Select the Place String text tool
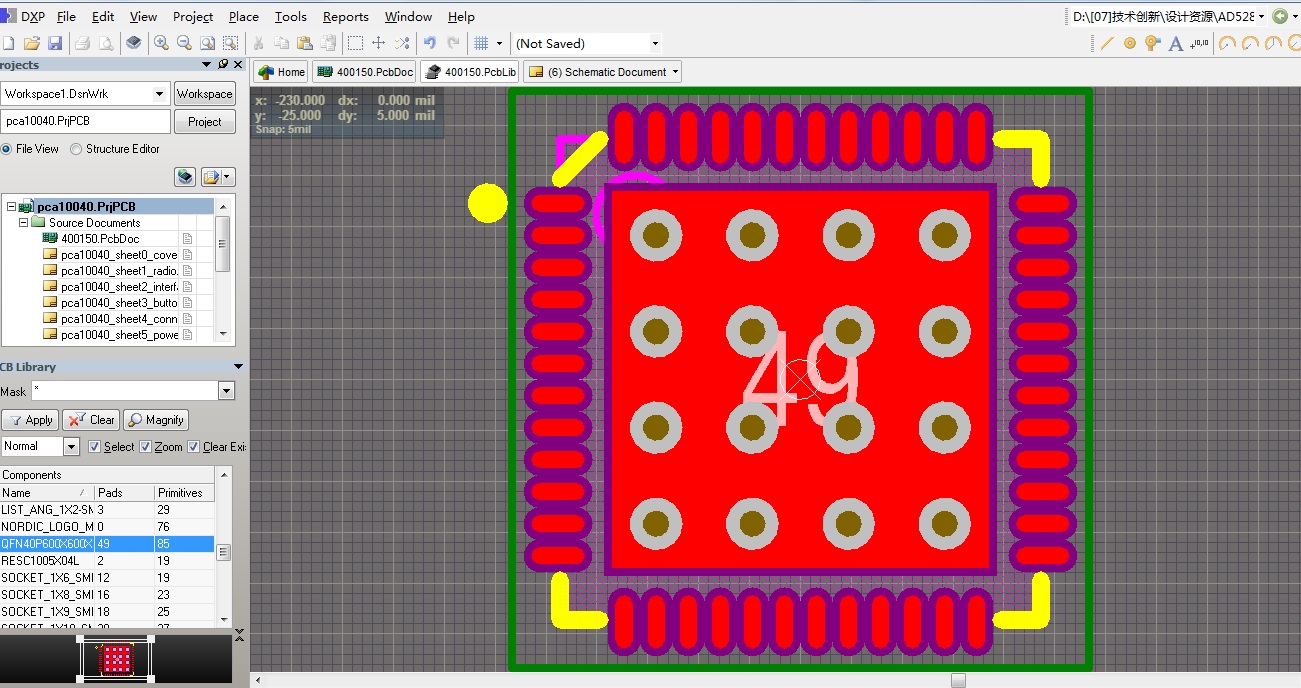Viewport: 1301px width, 688px height. click(x=1176, y=43)
